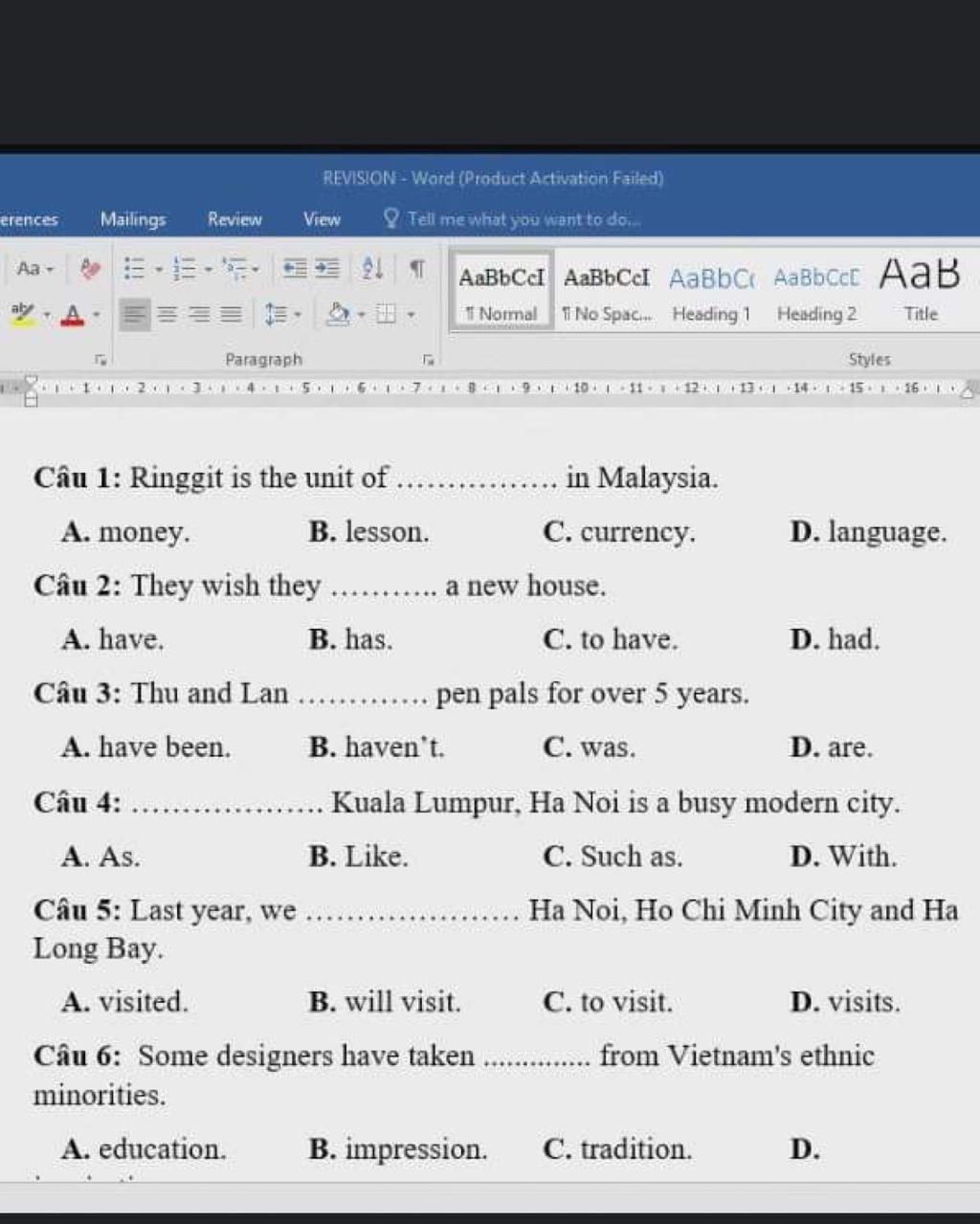Open the shading color dropdown arrow
This screenshot has height=1224, width=980.
(362, 314)
